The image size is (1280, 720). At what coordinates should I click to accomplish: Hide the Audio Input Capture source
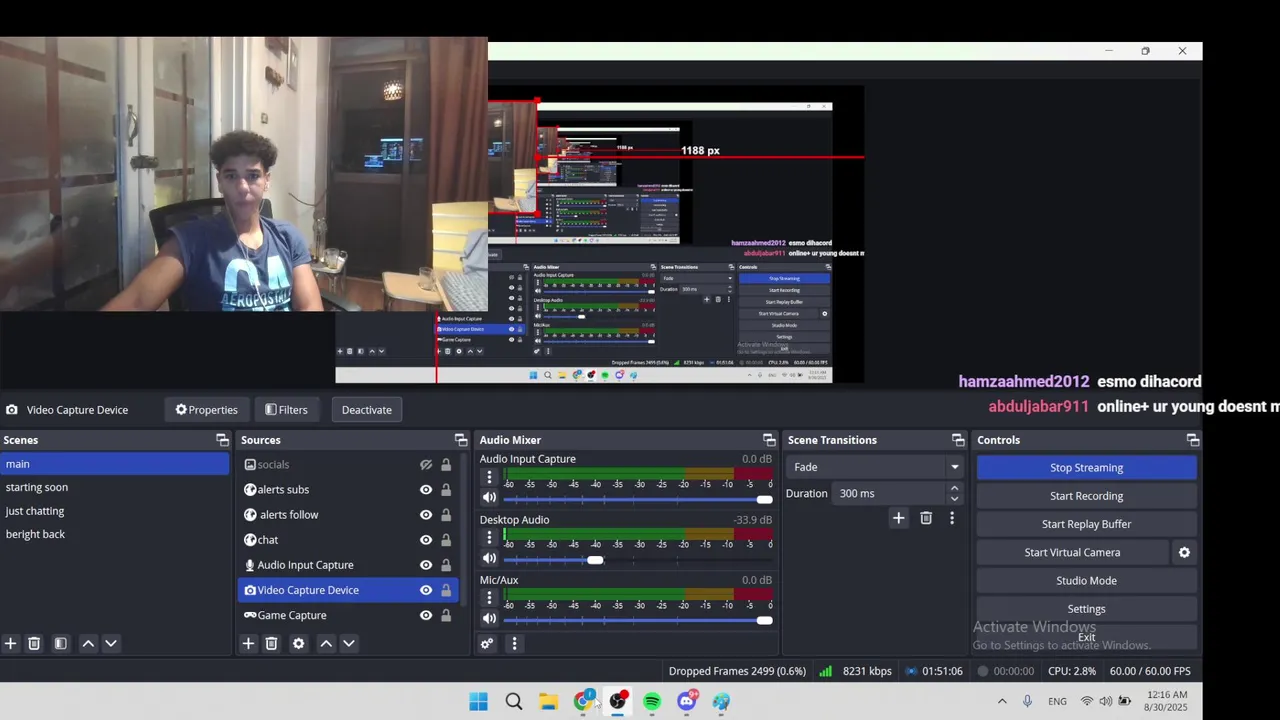pos(426,565)
